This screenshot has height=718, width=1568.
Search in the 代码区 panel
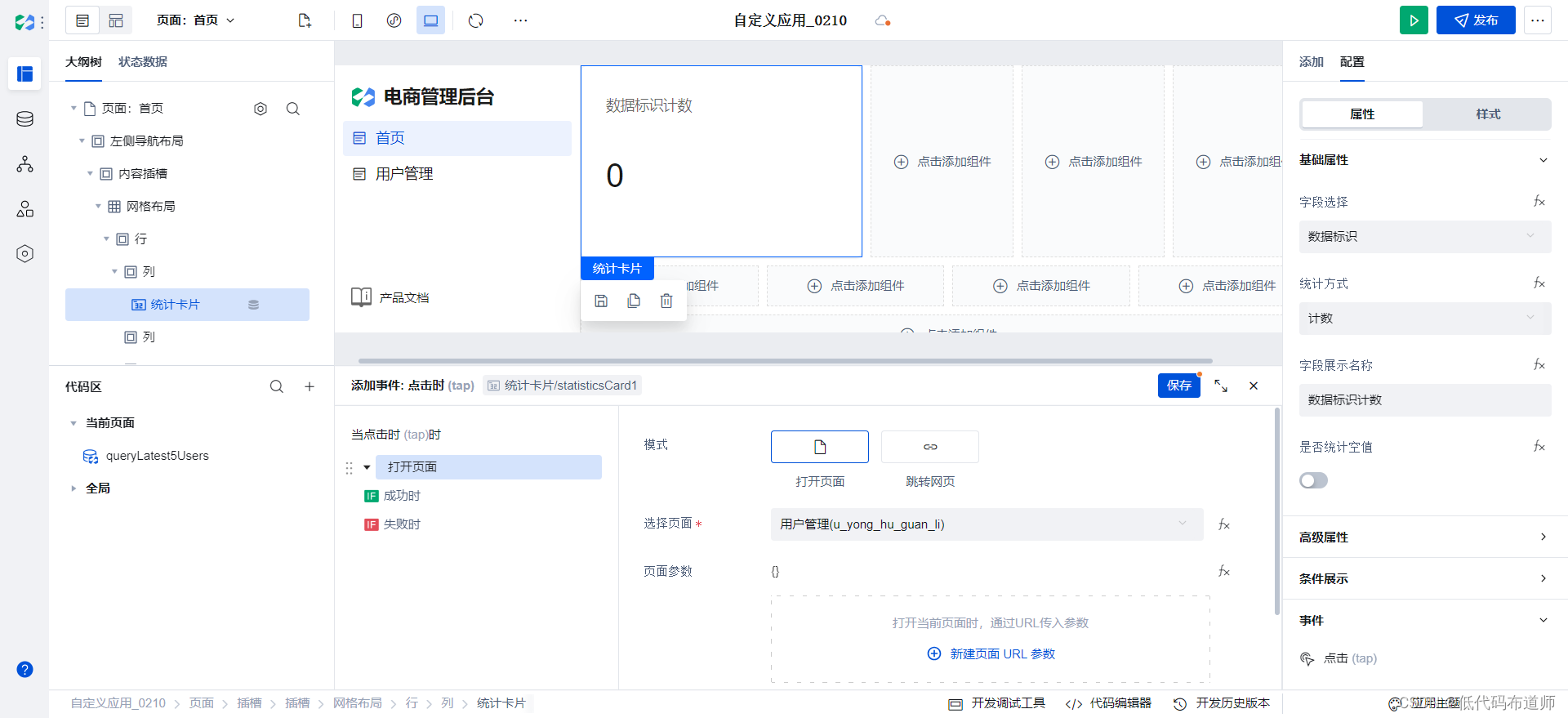277,386
